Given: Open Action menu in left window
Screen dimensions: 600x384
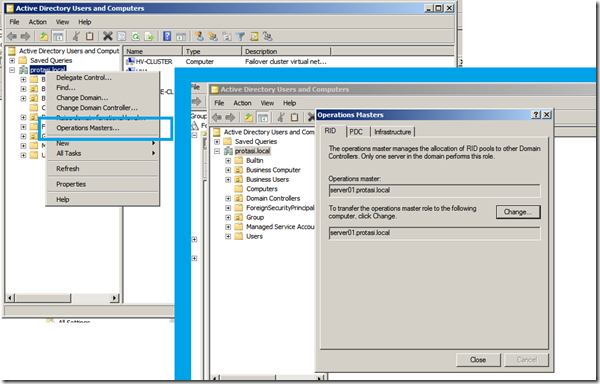Looking at the screenshot, I should click(x=38, y=22).
